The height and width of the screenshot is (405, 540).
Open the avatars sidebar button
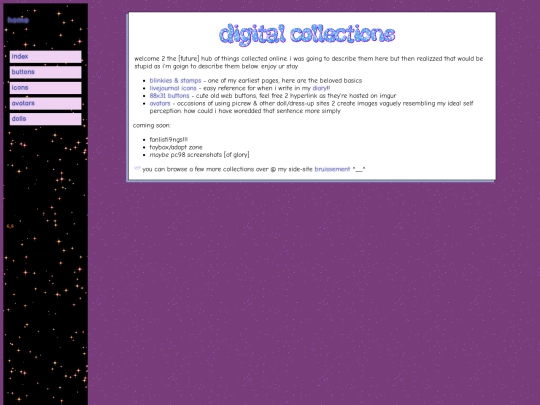point(45,103)
